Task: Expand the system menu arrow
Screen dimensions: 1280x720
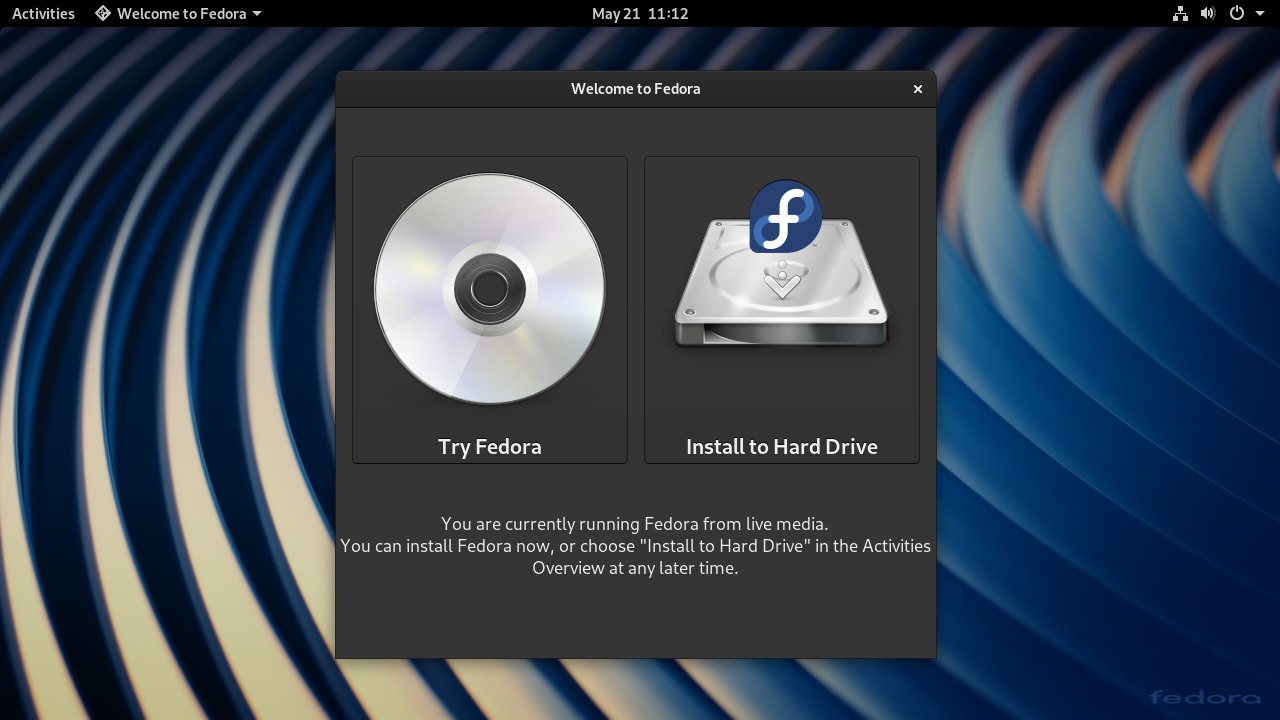Action: (1259, 14)
